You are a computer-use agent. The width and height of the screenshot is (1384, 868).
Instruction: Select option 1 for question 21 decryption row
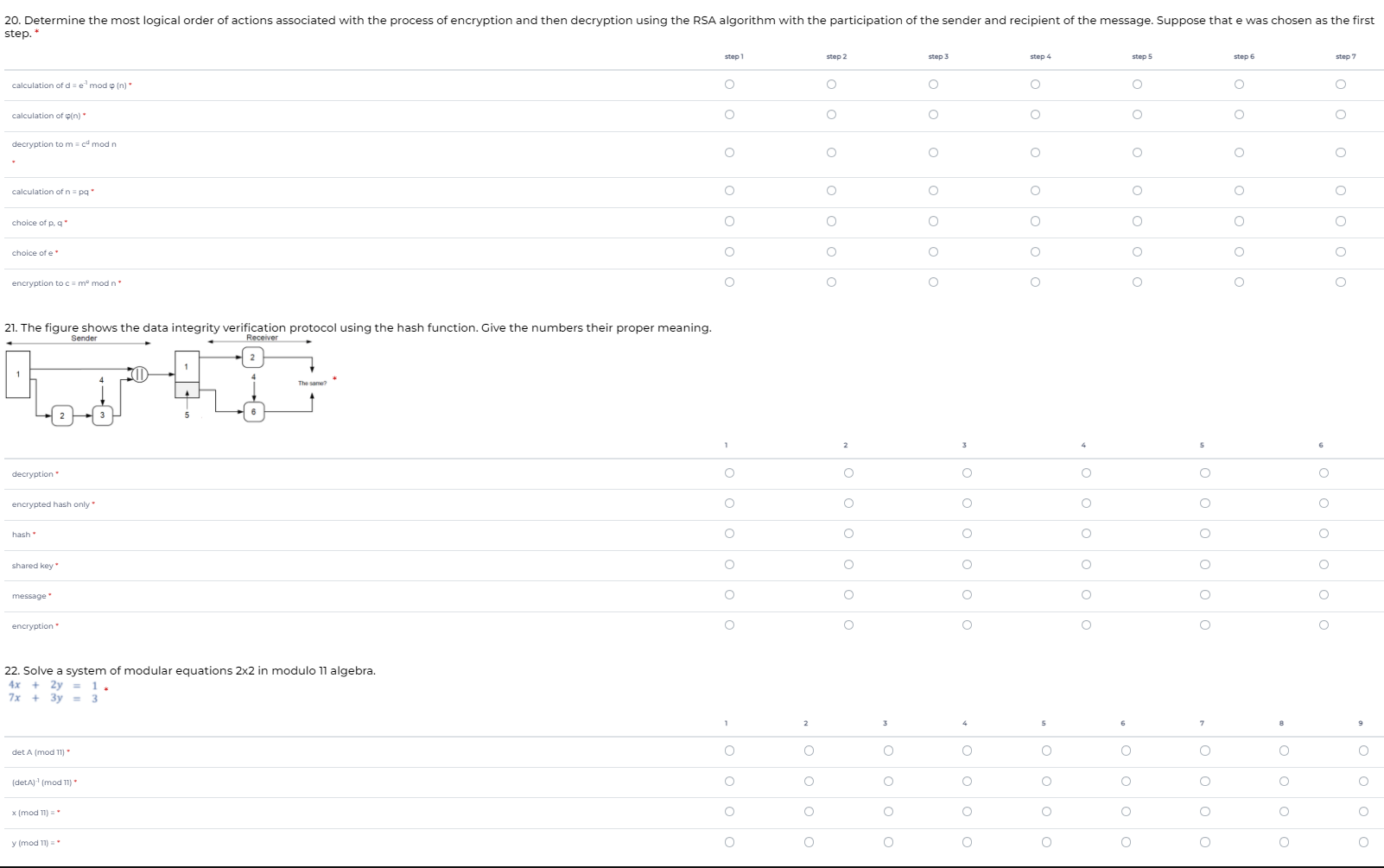pyautogui.click(x=730, y=472)
